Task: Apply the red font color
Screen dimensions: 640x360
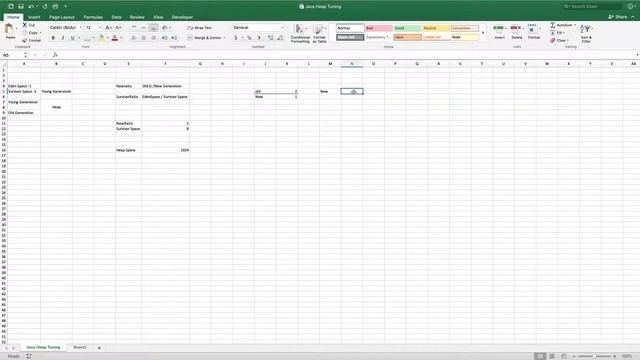Action: pyautogui.click(x=115, y=38)
